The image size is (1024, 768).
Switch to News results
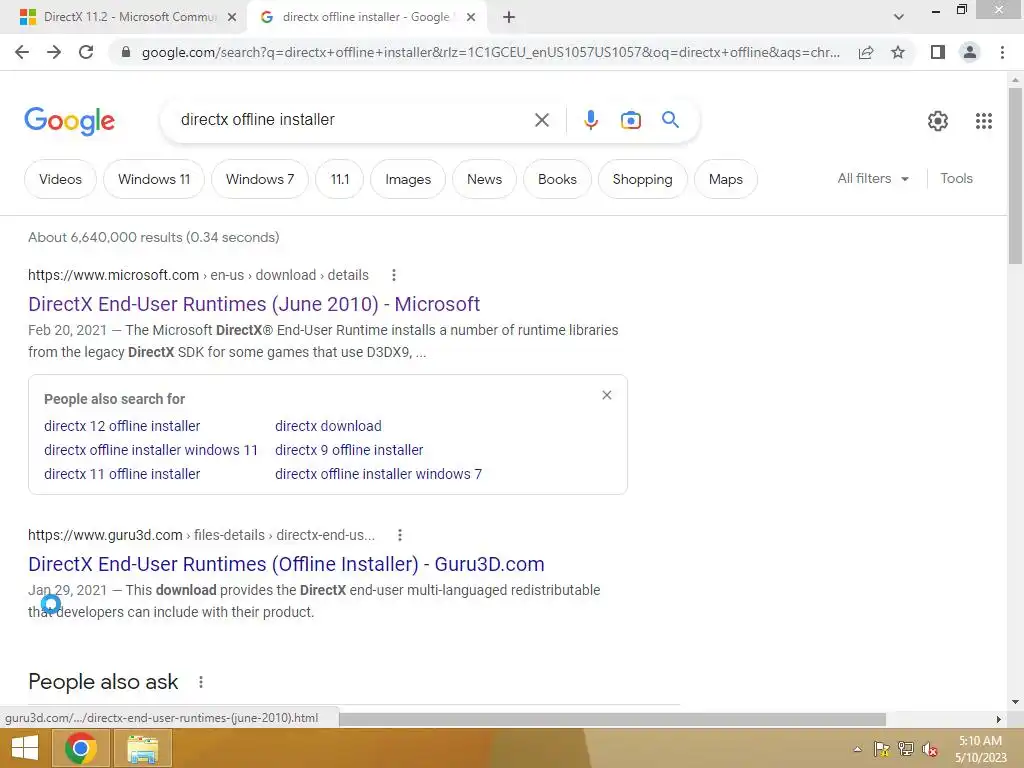point(485,179)
